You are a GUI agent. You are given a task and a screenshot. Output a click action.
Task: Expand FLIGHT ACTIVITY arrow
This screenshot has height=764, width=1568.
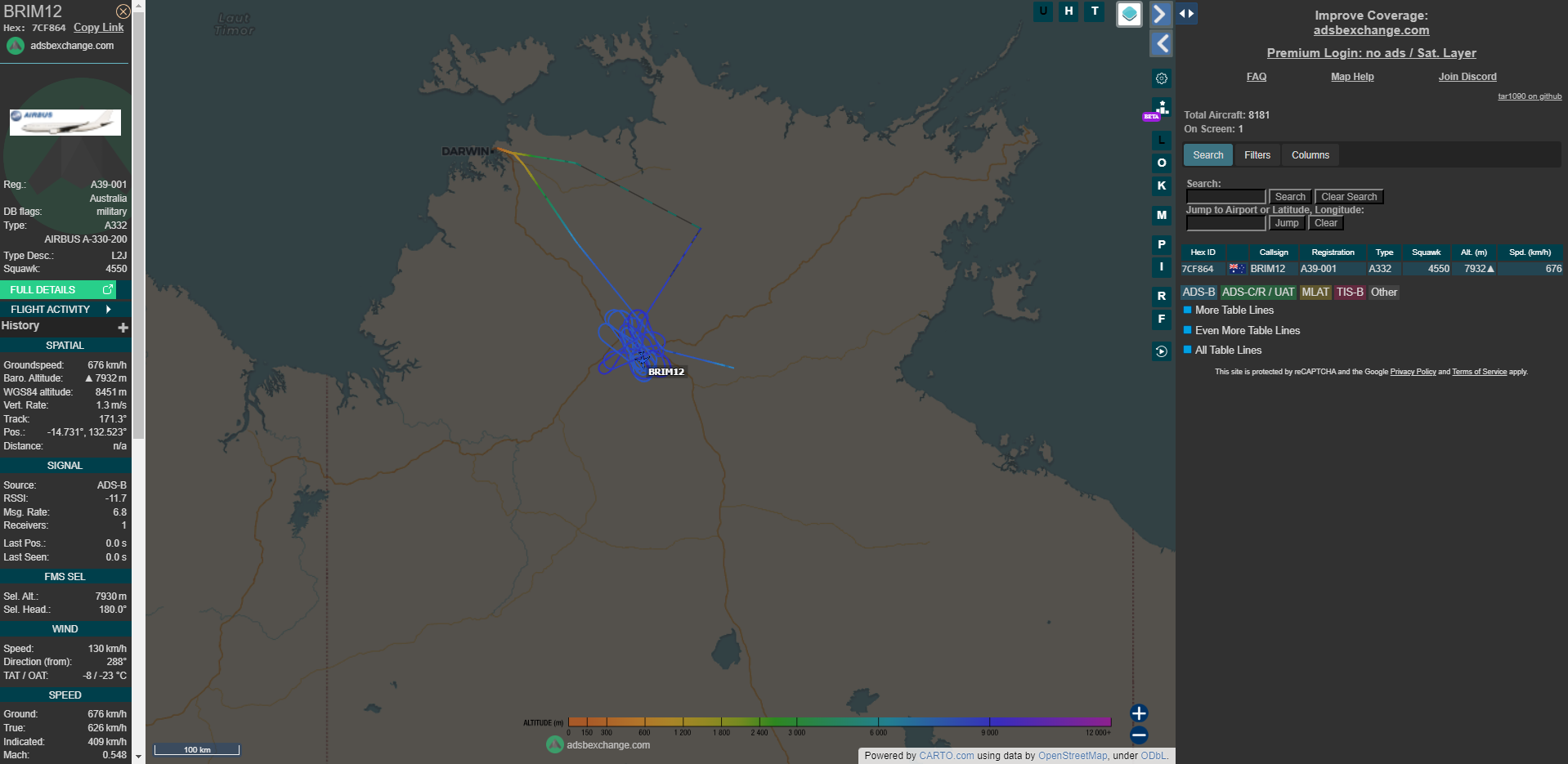[x=108, y=310]
